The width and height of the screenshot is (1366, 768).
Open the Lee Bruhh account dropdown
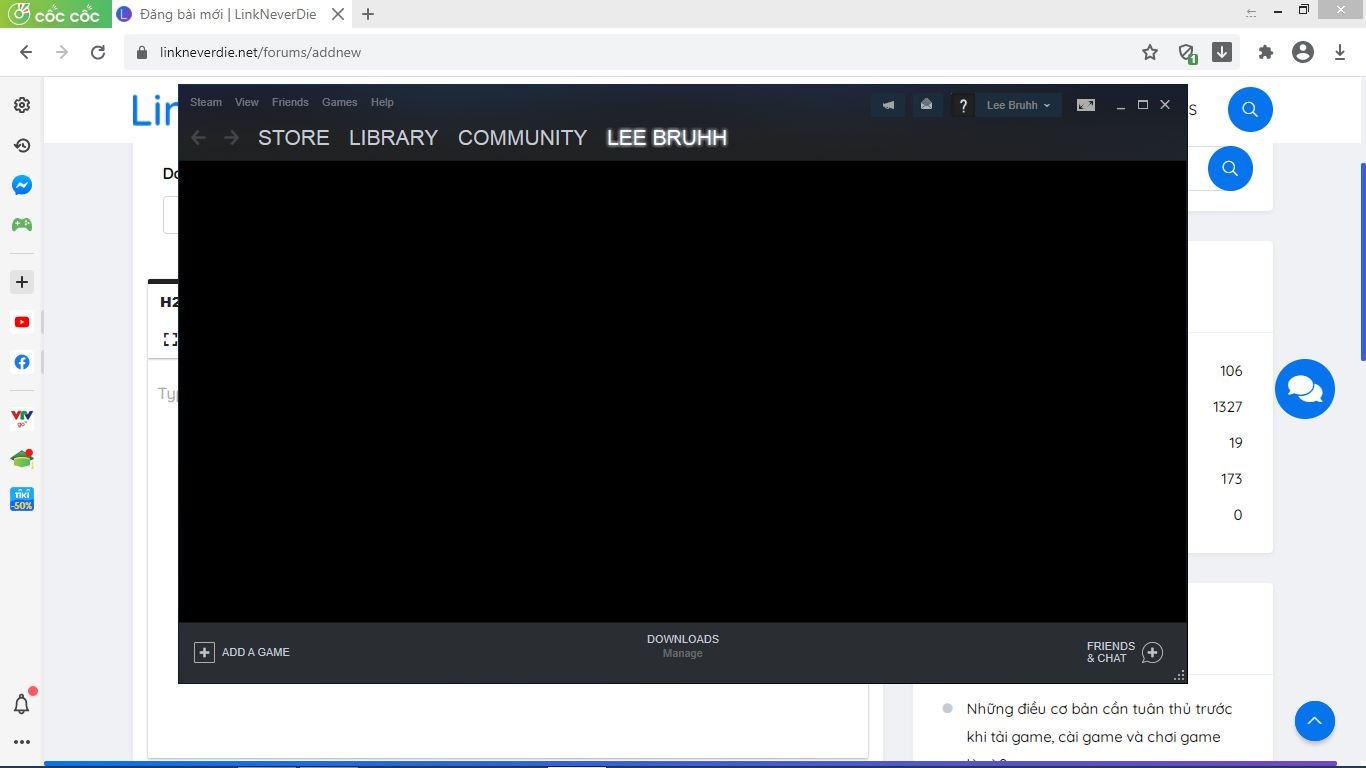pyautogui.click(x=1018, y=104)
